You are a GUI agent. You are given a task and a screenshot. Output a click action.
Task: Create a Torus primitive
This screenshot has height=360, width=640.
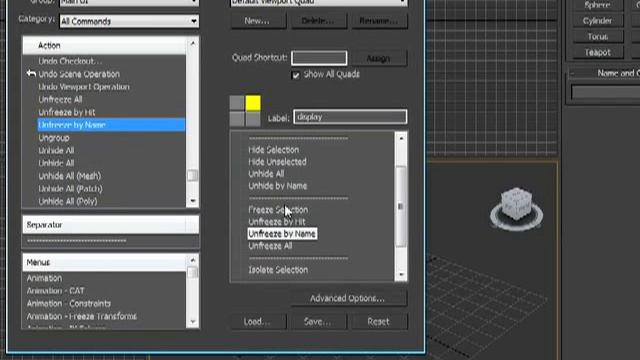point(598,37)
